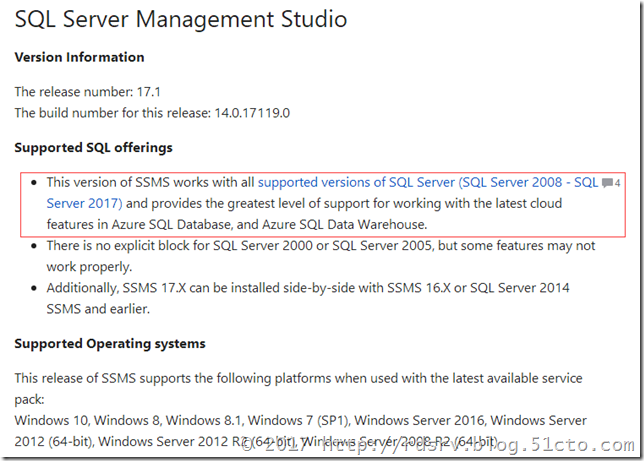
Task: Click 'Server 2017)' link continuation text
Action: coord(84,203)
